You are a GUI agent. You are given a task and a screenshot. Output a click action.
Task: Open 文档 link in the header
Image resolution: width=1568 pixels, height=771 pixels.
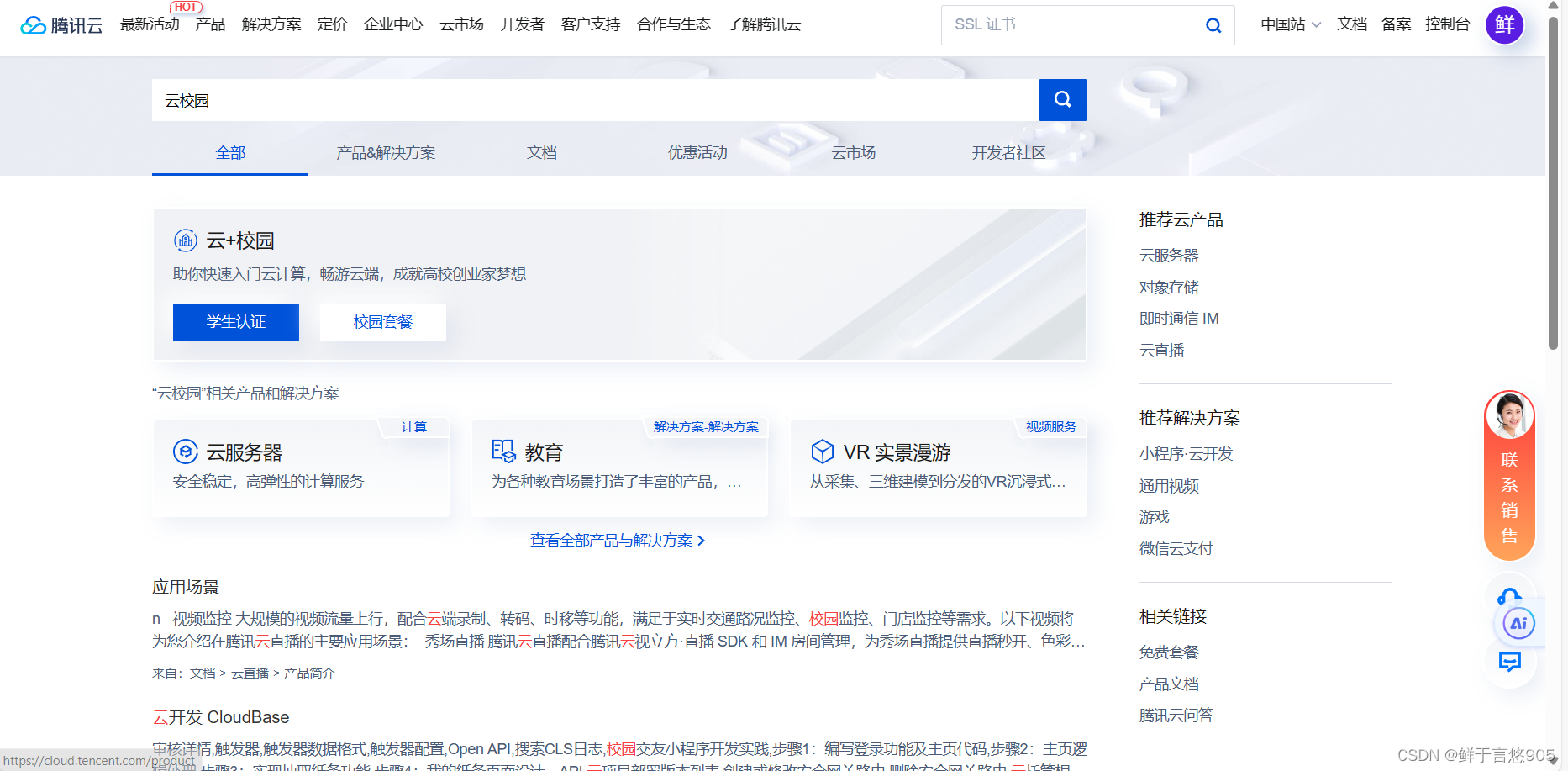[x=1352, y=24]
